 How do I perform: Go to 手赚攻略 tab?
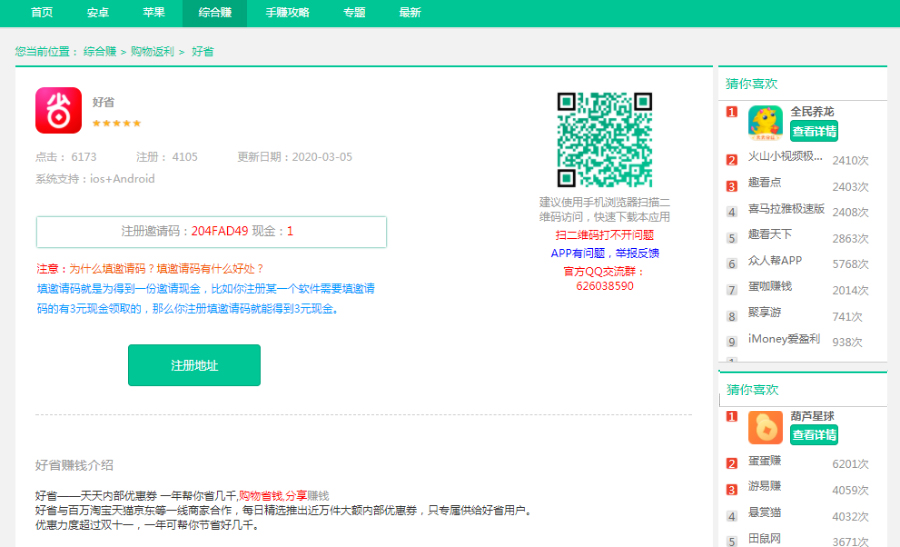288,13
